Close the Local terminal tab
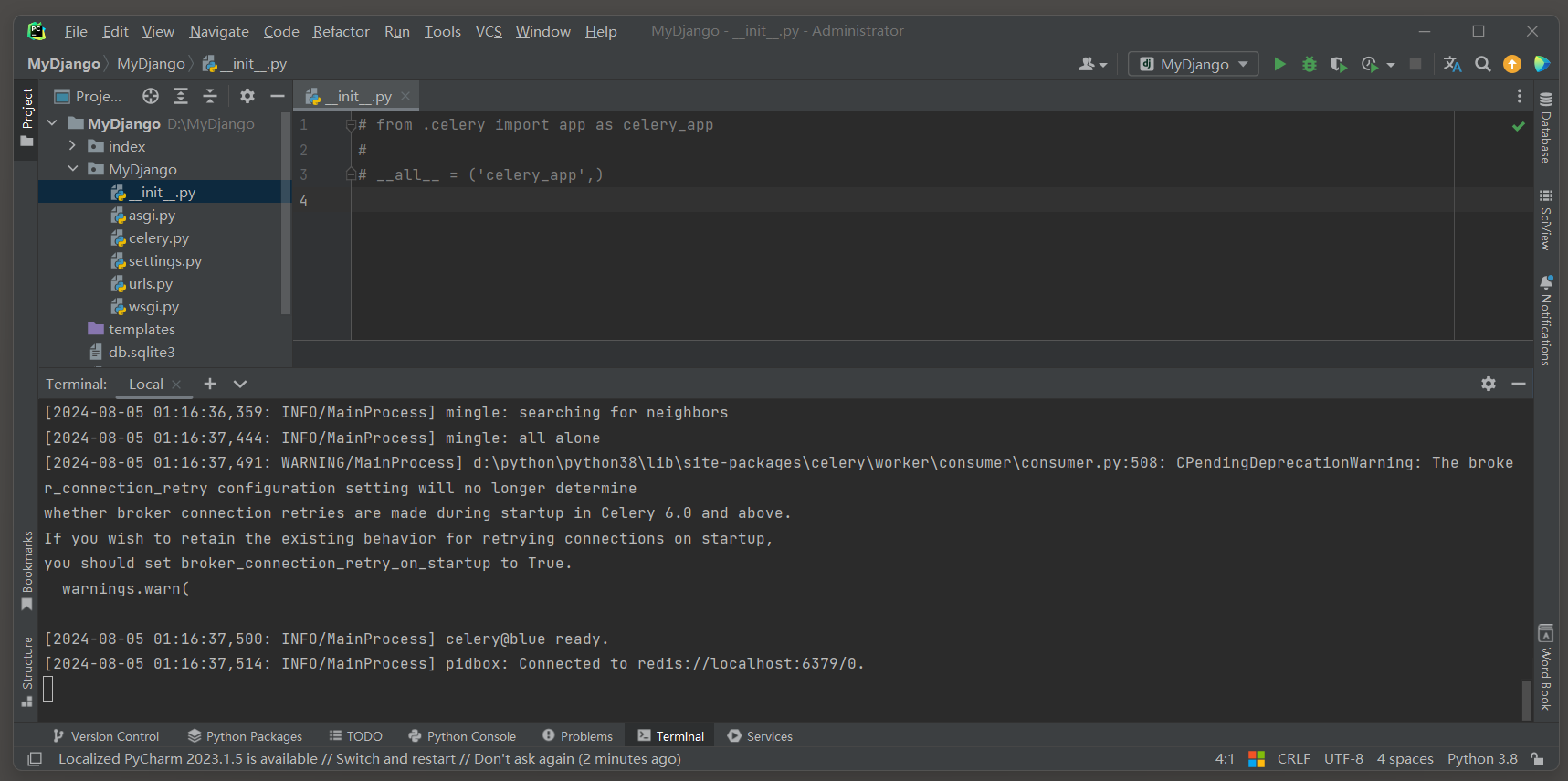The image size is (1568, 781). click(x=176, y=385)
